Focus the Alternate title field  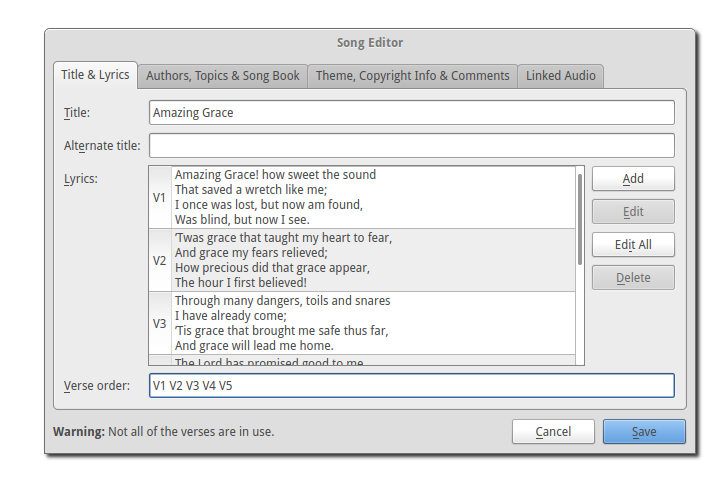click(411, 146)
